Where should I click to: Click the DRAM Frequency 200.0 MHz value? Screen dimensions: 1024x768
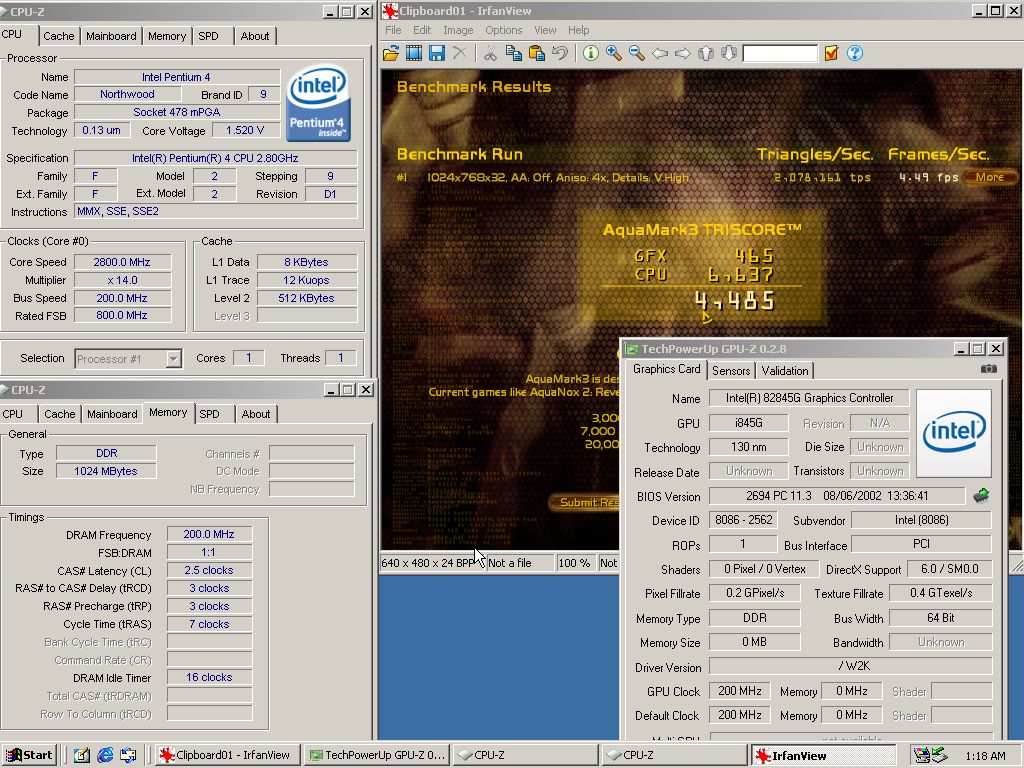point(209,534)
